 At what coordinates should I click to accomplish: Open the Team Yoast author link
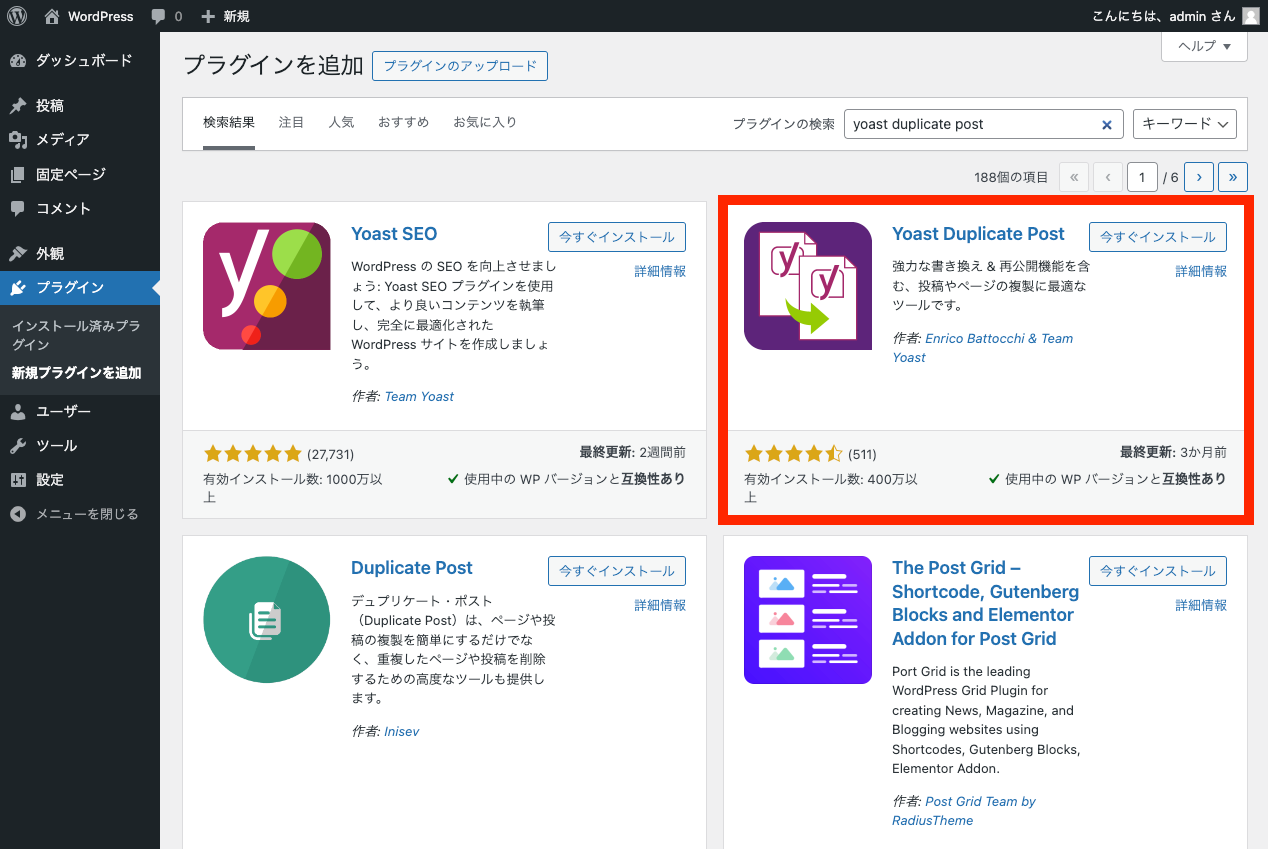click(x=419, y=396)
